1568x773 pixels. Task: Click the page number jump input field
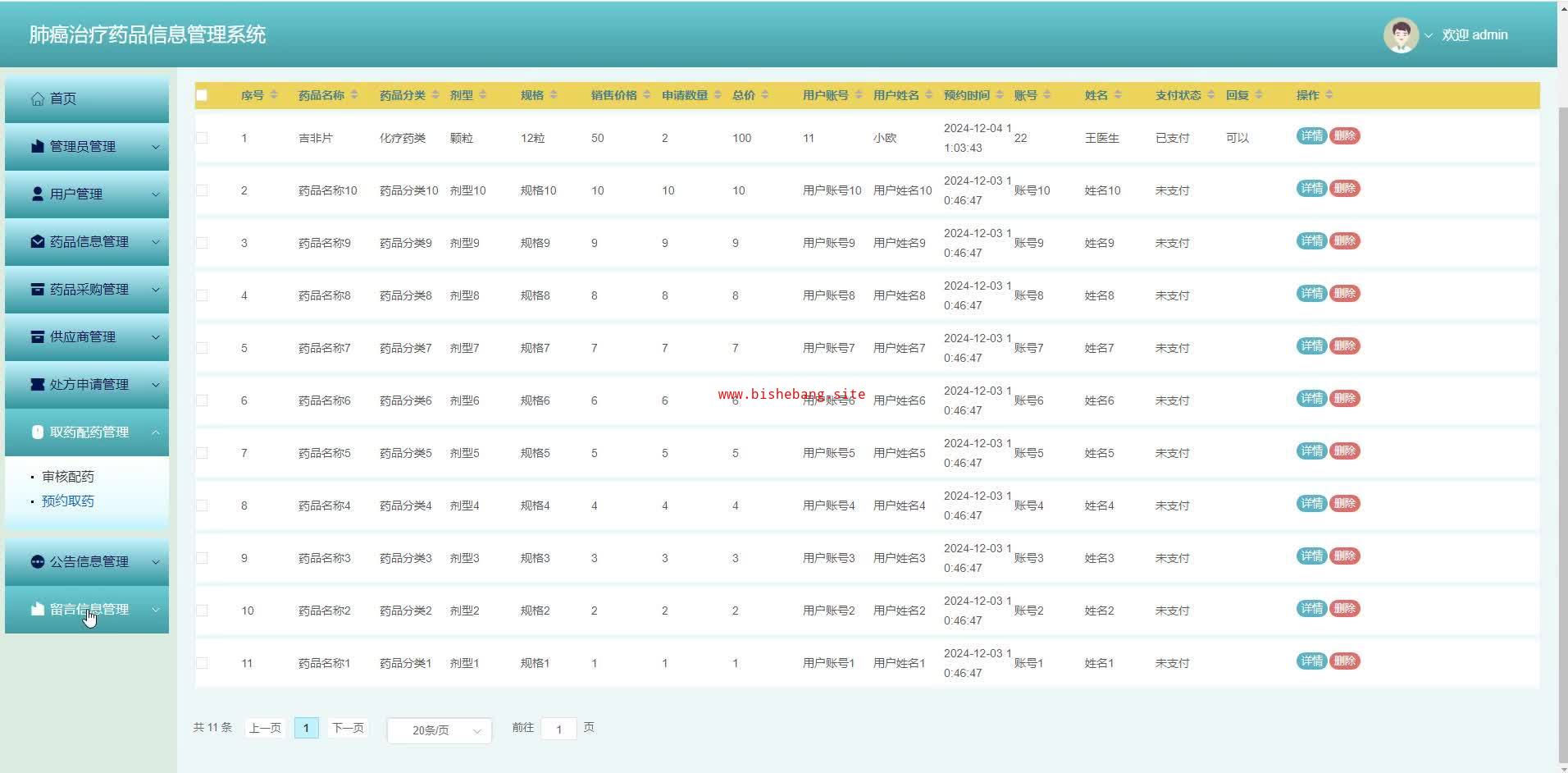(558, 729)
